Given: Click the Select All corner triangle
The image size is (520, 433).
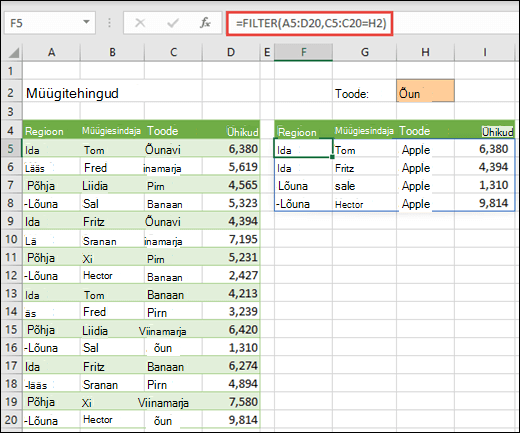Looking at the screenshot, I should click(x=13, y=52).
